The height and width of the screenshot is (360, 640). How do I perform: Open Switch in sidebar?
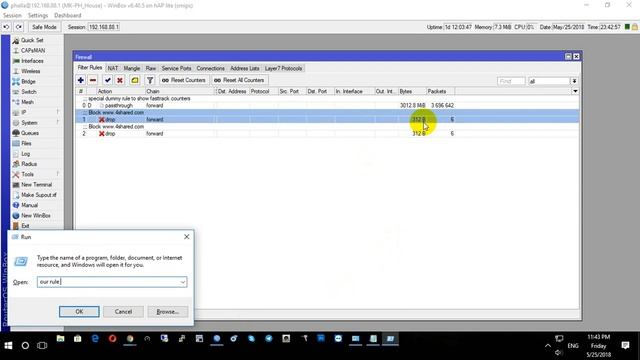29,92
